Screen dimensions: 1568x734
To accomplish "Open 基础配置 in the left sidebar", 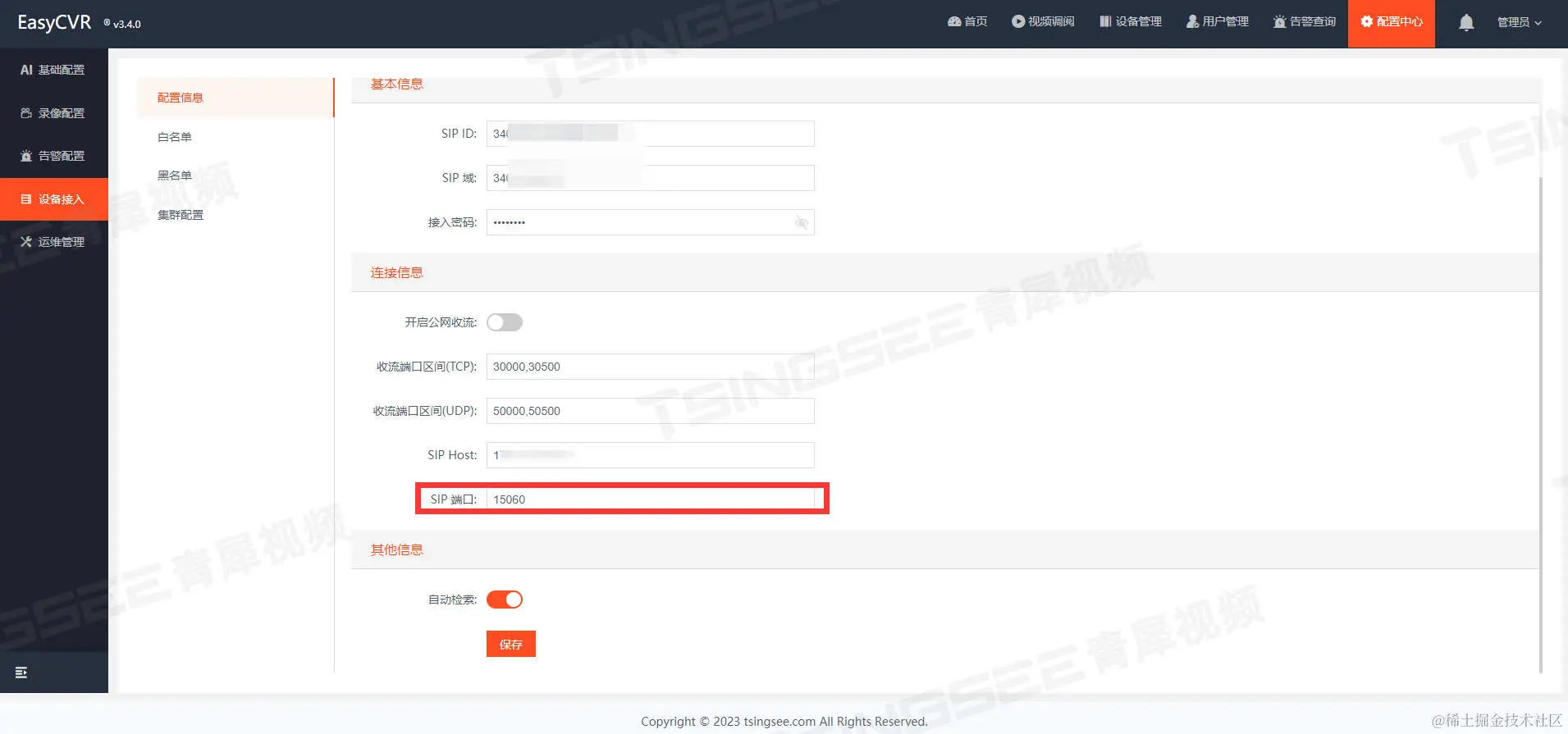I will tap(54, 70).
